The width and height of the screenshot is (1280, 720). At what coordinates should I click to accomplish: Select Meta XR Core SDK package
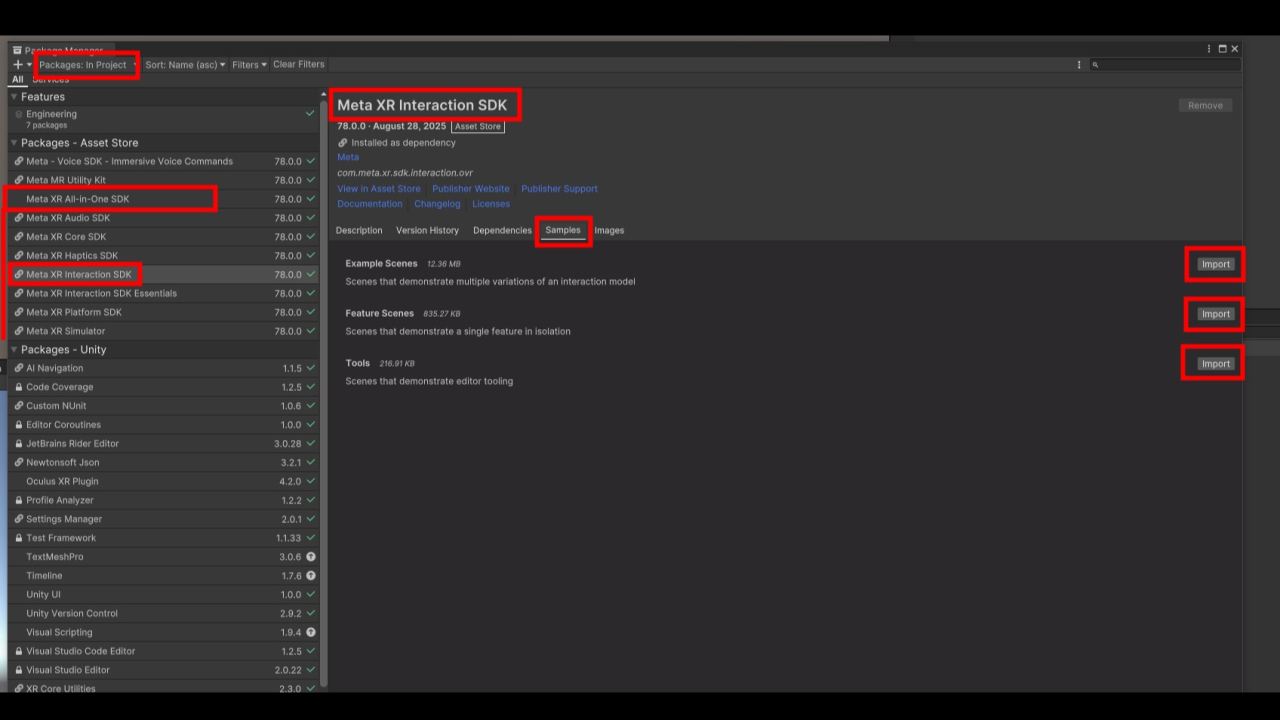(x=164, y=237)
